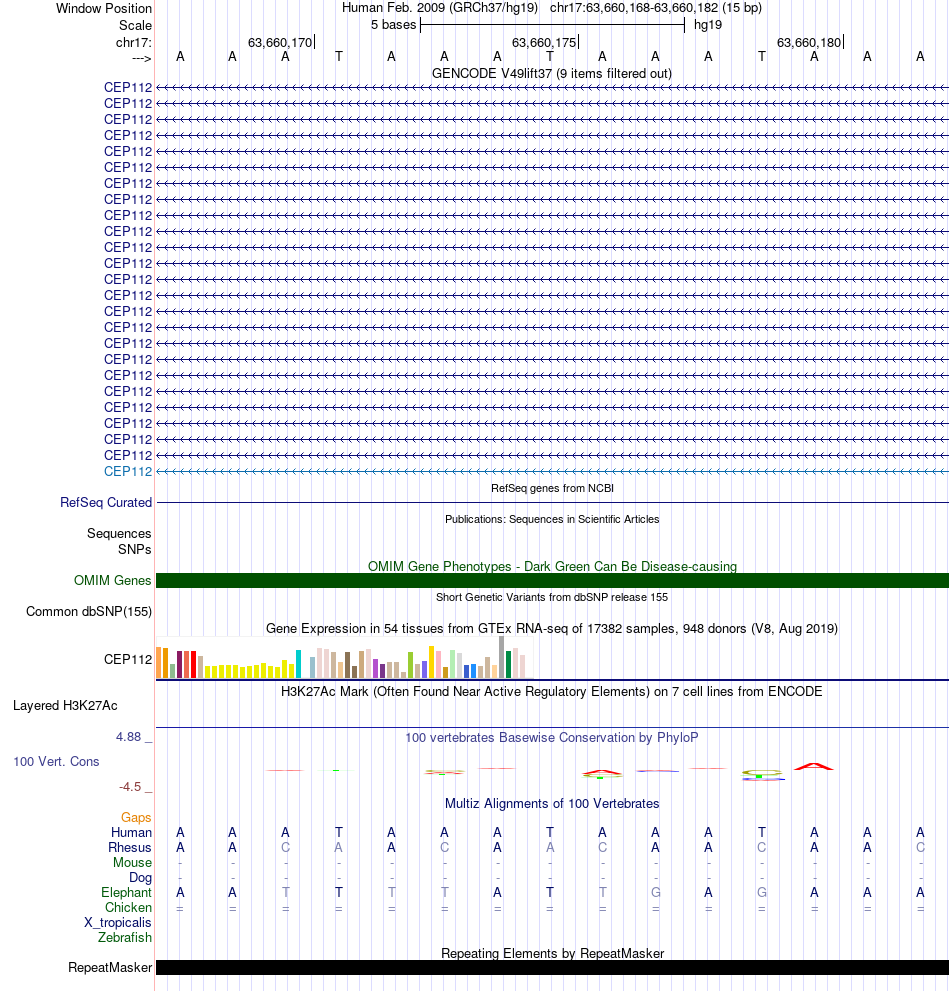
Task: Open Short Genetic Variants from dbSNP title
Action: click(x=552, y=597)
